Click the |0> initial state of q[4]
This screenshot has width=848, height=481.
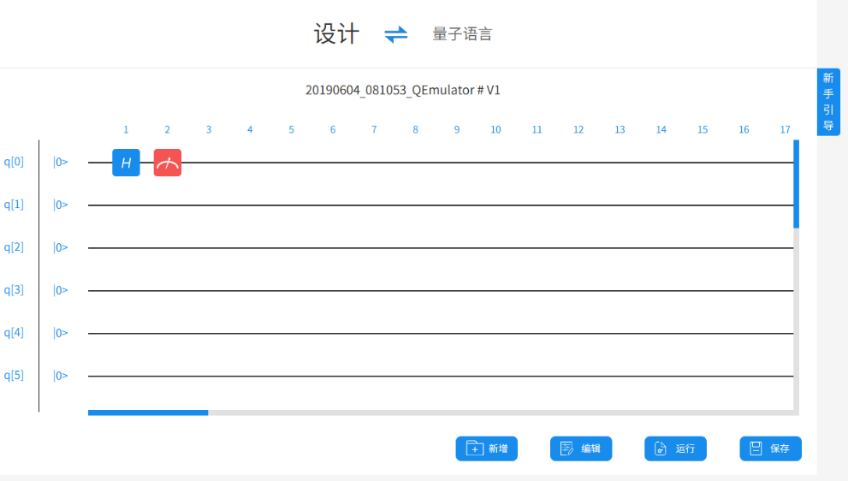[x=61, y=333]
